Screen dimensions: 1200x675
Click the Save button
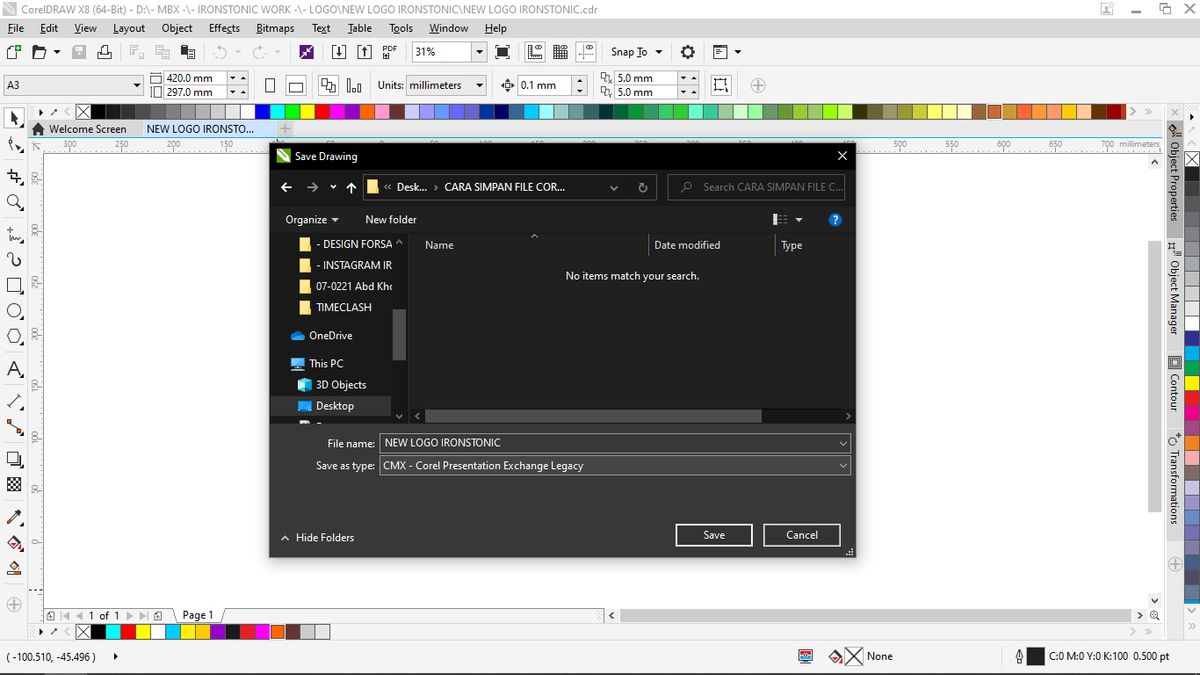coord(714,535)
